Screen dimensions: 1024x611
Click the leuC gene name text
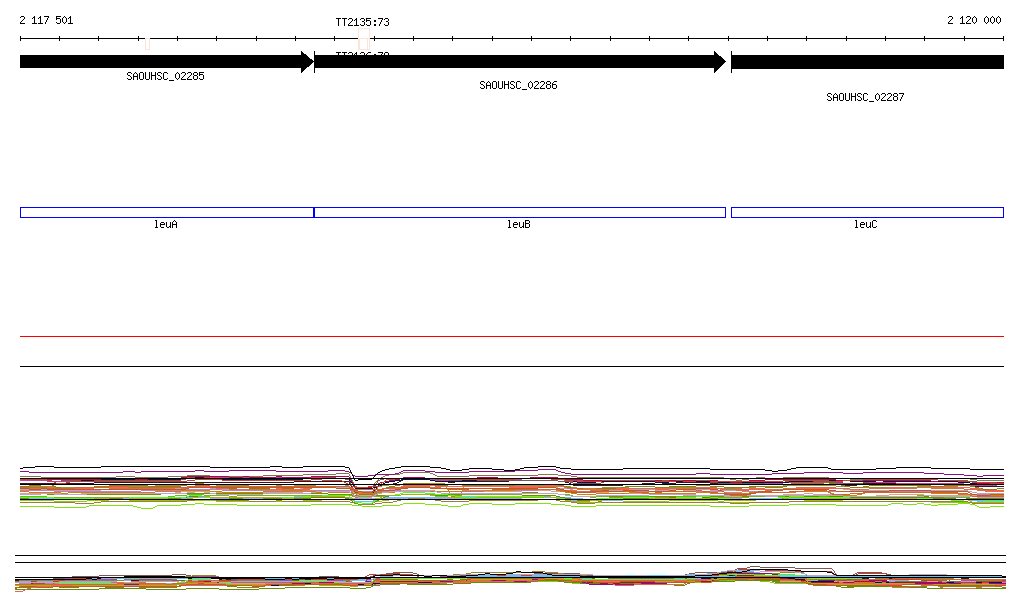pos(866,225)
